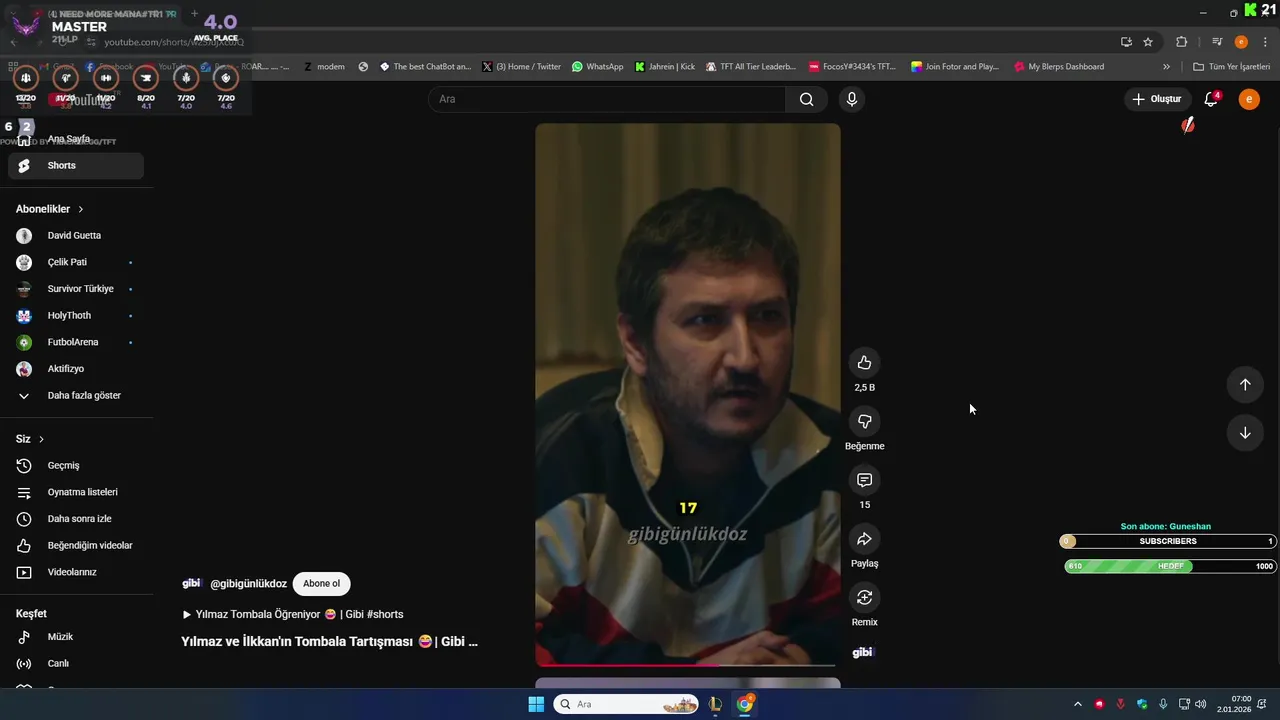The image size is (1280, 720).
Task: Open the modem bookmark
Action: click(x=323, y=67)
